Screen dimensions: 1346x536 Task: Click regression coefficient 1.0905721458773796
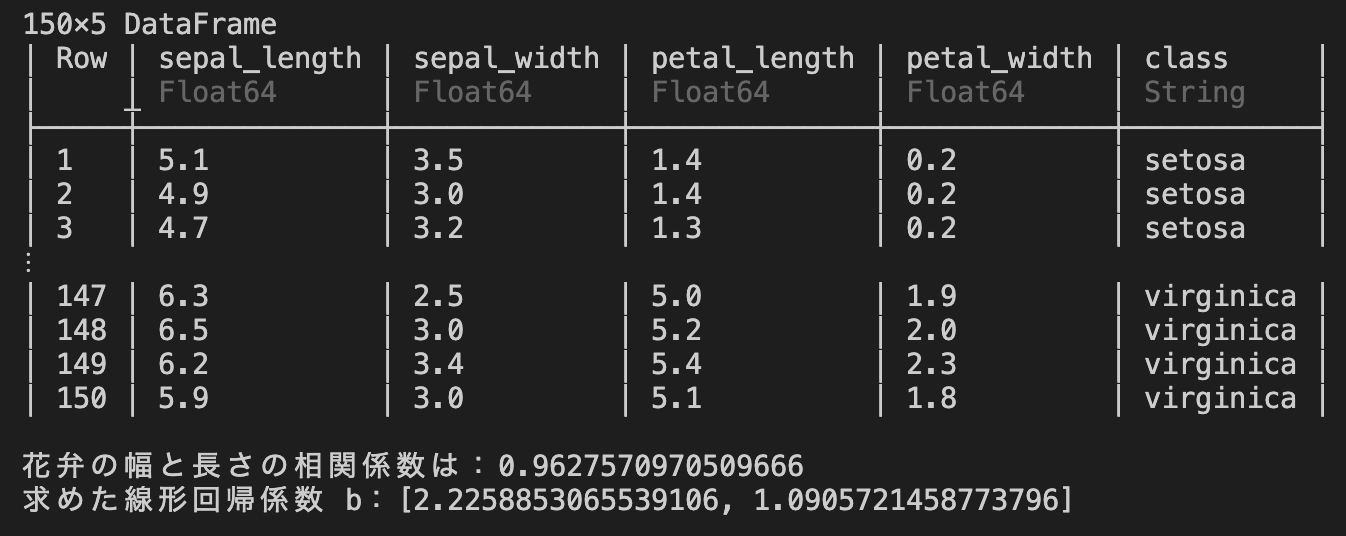906,499
